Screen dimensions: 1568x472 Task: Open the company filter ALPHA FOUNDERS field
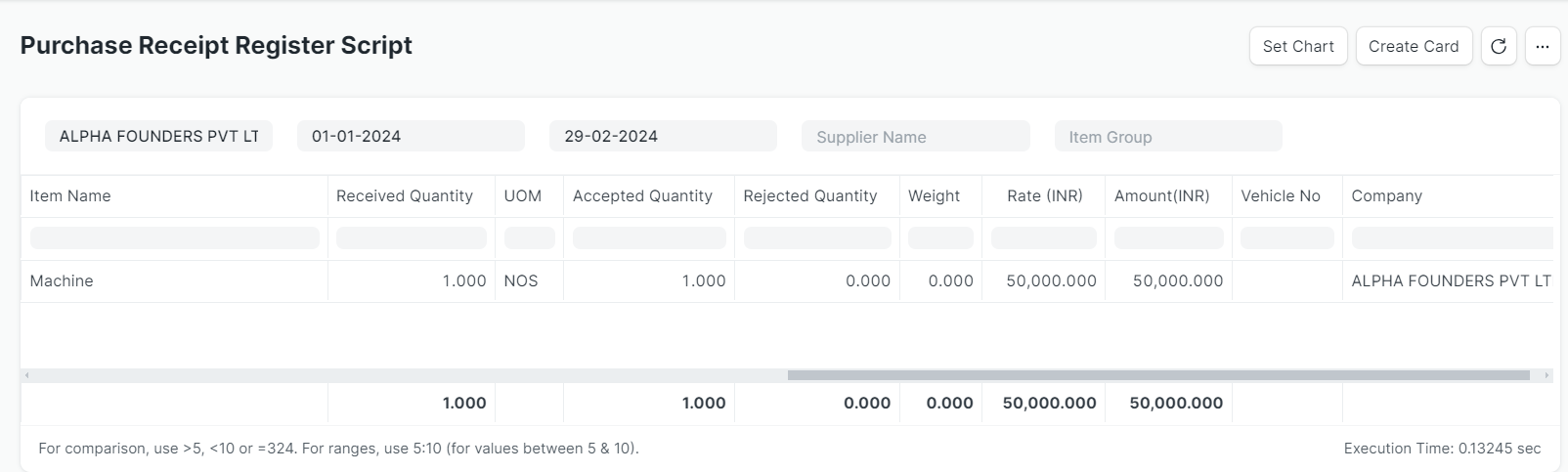158,136
